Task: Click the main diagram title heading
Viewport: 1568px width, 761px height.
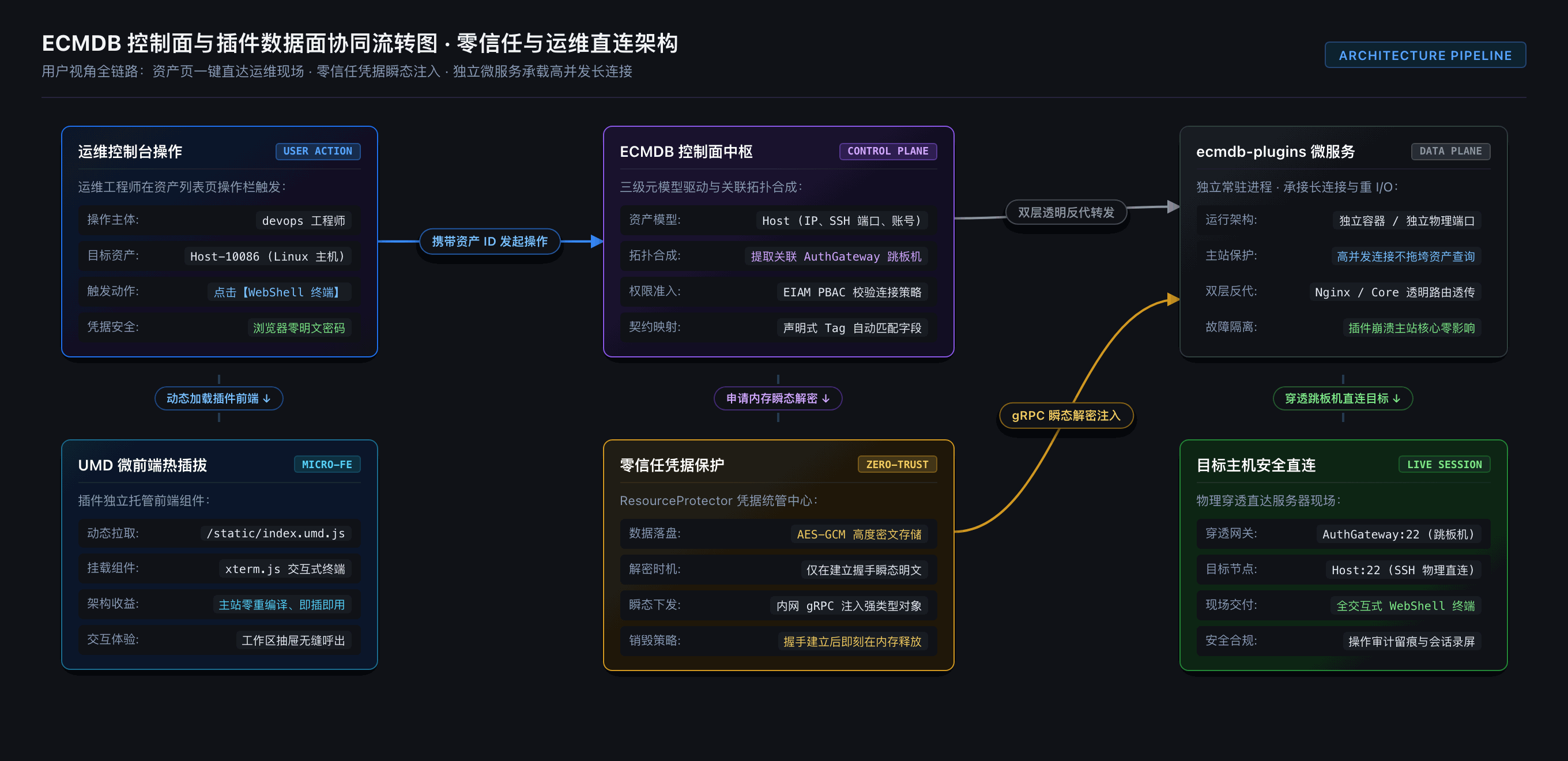Action: point(359,43)
